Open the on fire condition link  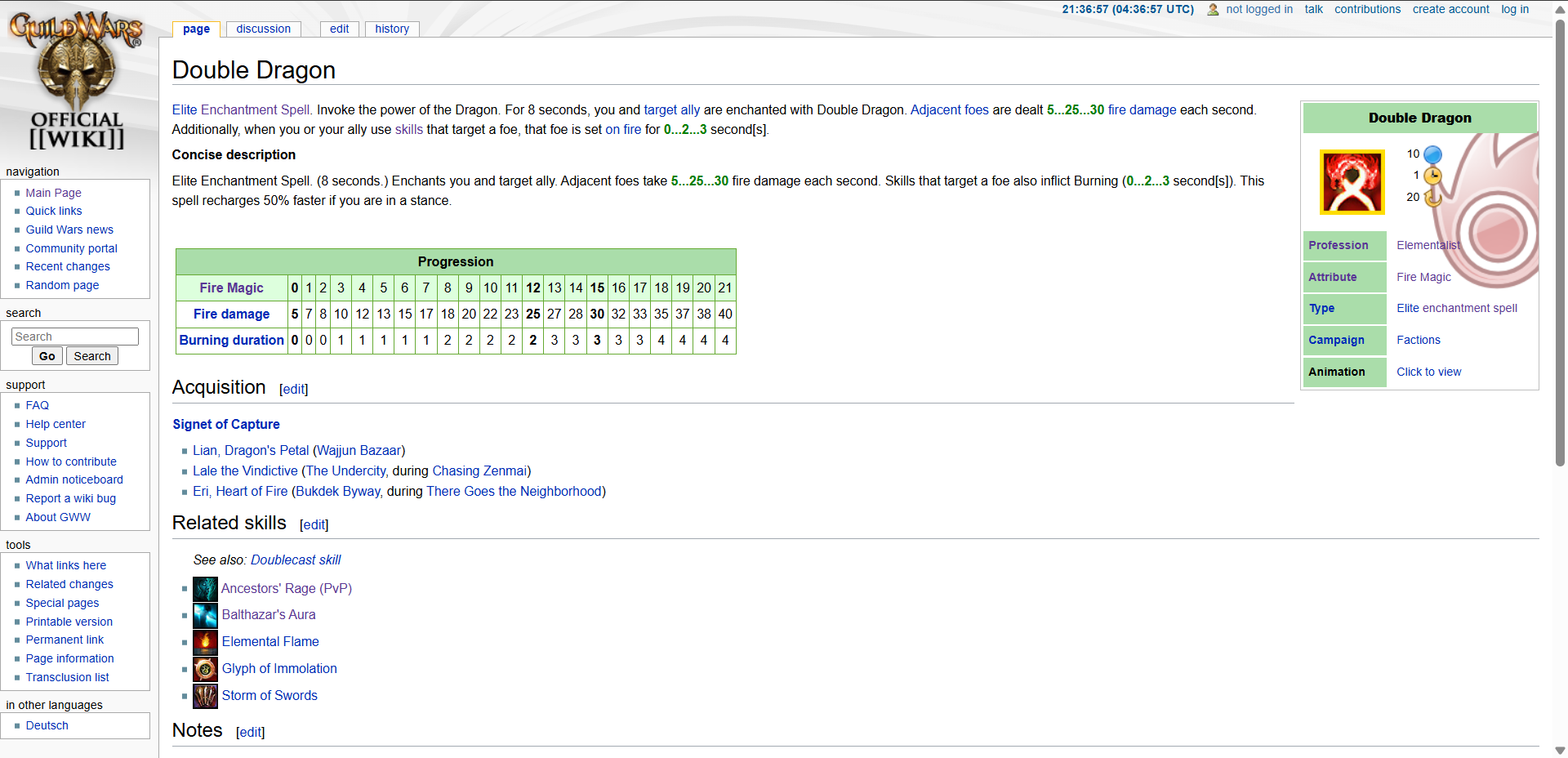pos(623,129)
